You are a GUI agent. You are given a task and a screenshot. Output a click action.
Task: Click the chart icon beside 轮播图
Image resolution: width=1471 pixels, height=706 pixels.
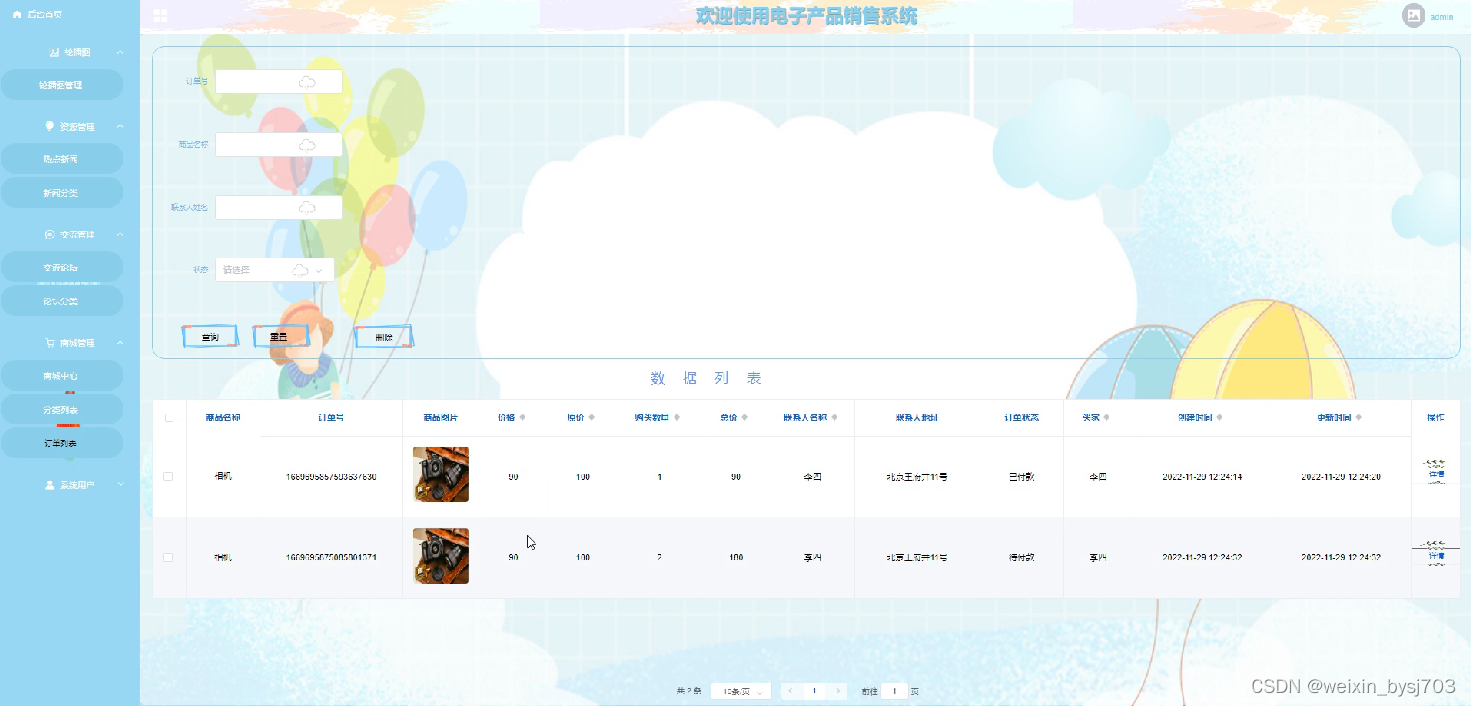pos(54,52)
